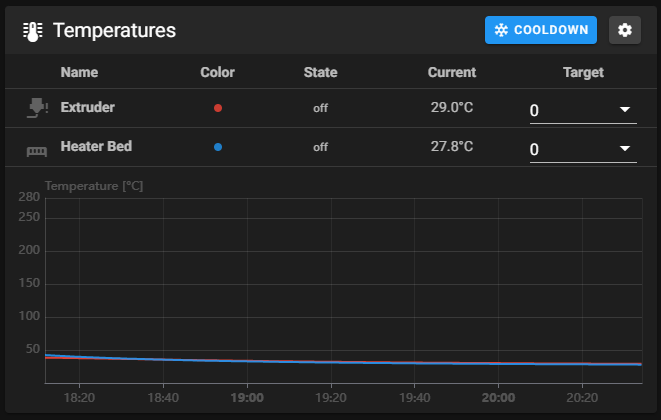Open temperature panel settings gear

coord(625,30)
